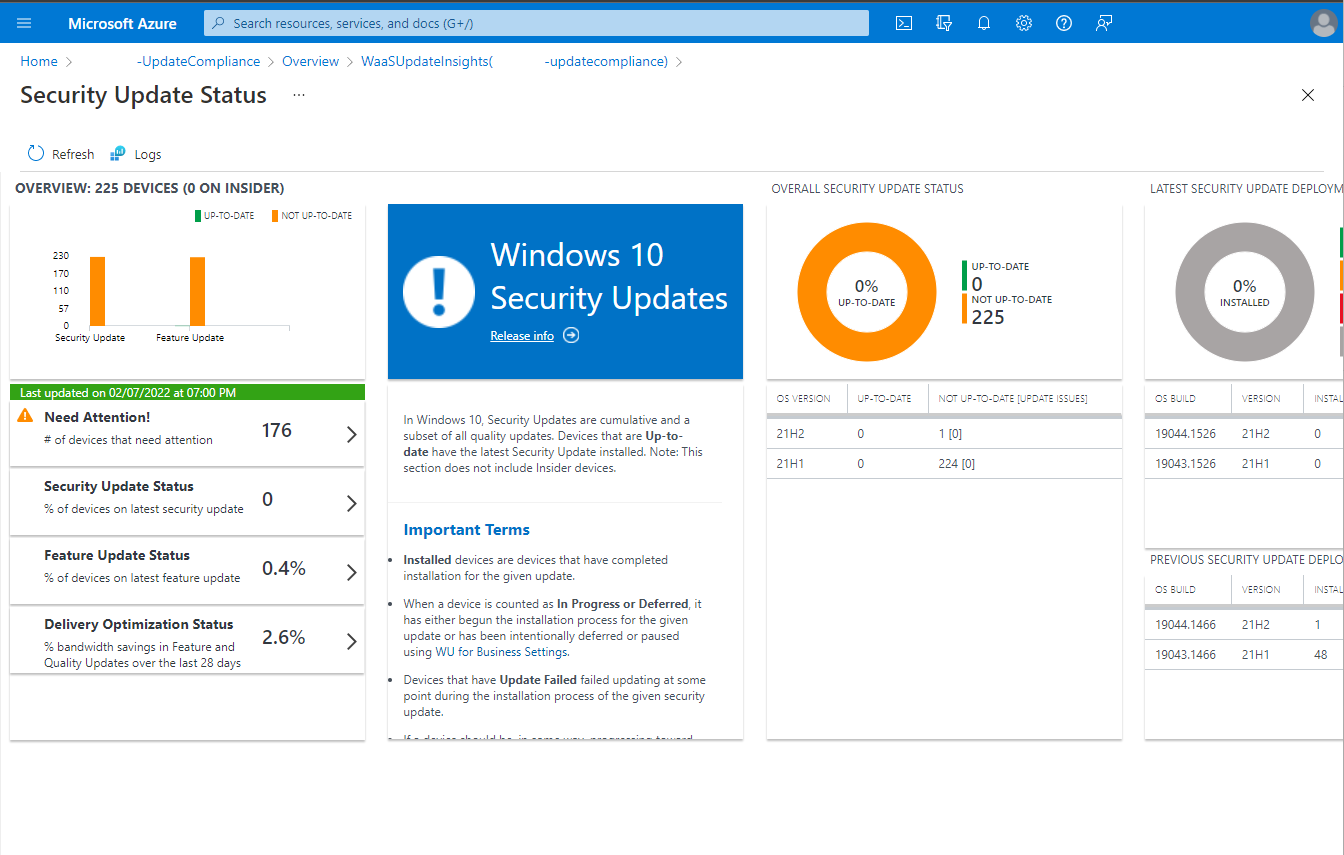Click NOT UP-TO-DATE count 225 beside donut

pos(988,317)
